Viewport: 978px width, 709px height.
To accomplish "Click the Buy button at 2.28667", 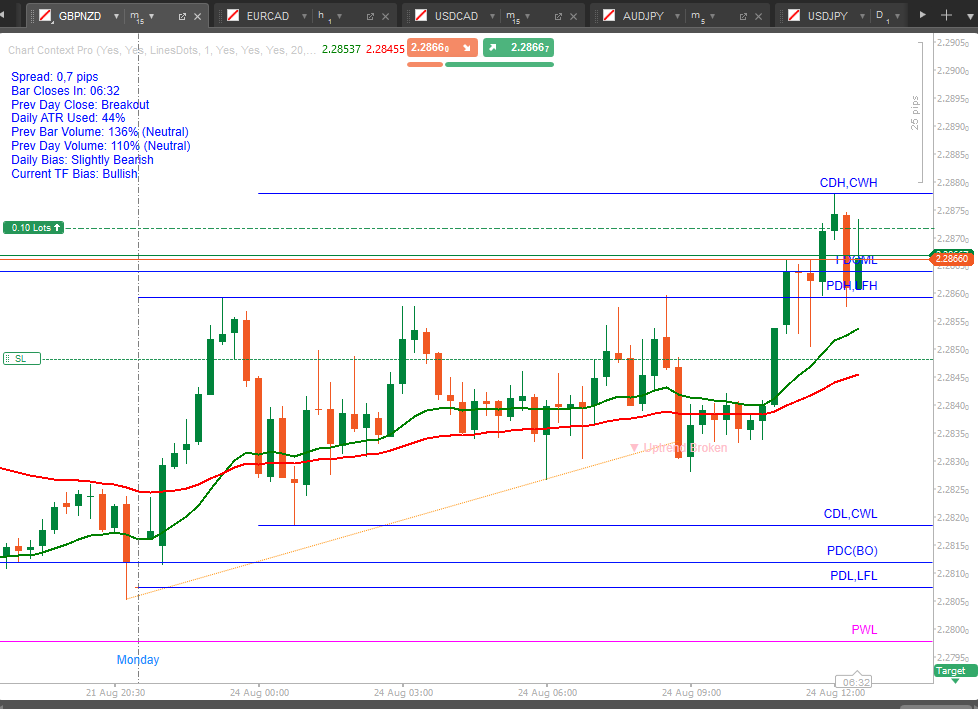I will (x=518, y=47).
